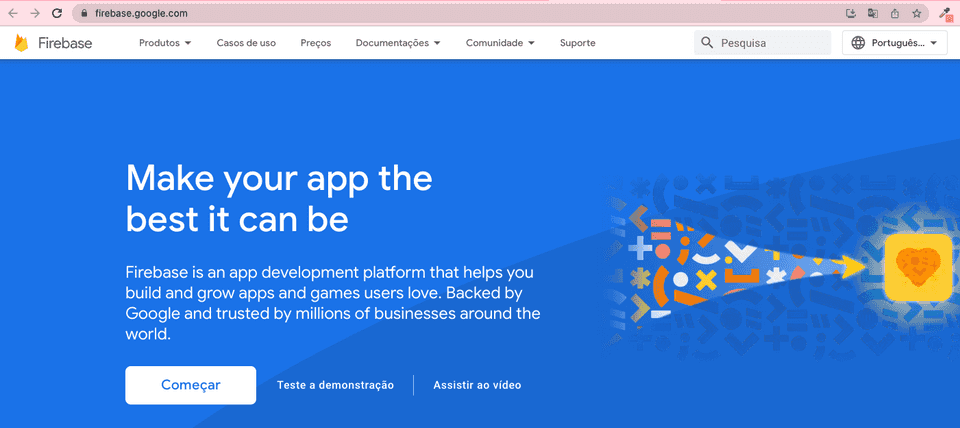960x428 pixels.
Task: Click the share page icon
Action: [x=894, y=13]
